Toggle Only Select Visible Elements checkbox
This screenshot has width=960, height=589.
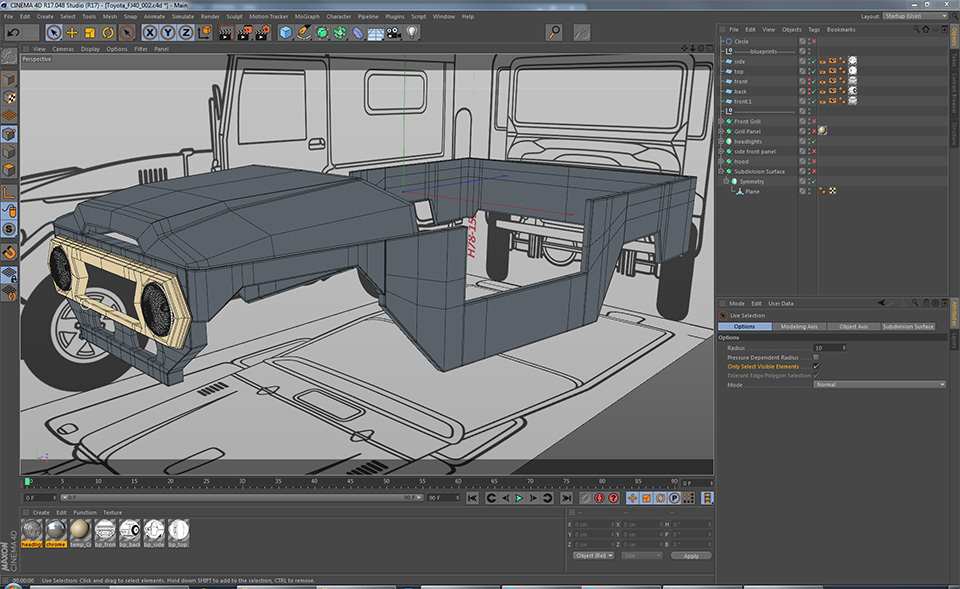tap(816, 366)
